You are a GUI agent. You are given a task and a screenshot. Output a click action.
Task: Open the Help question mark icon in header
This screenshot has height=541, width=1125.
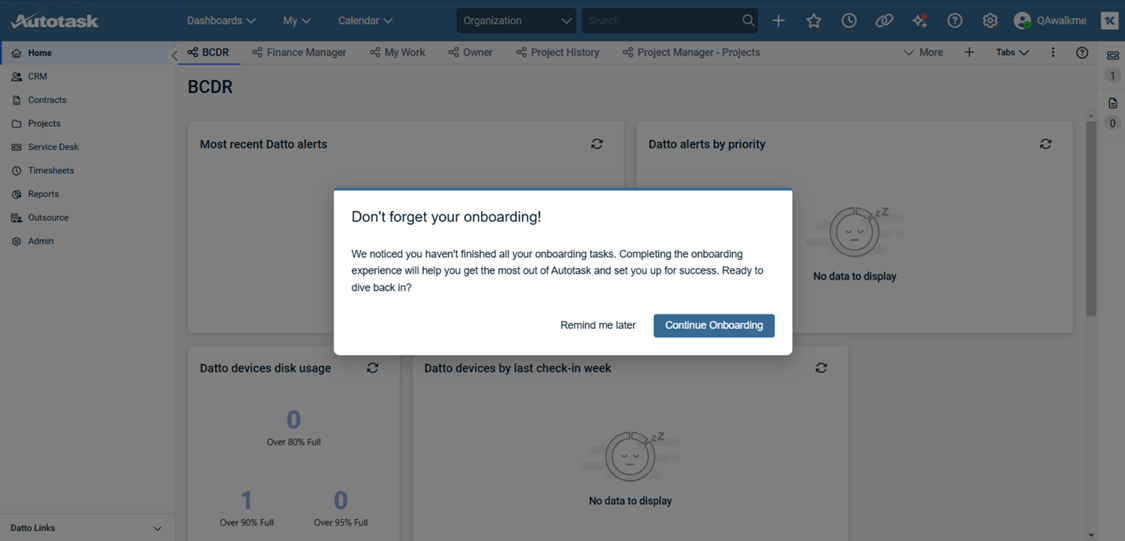(x=955, y=21)
